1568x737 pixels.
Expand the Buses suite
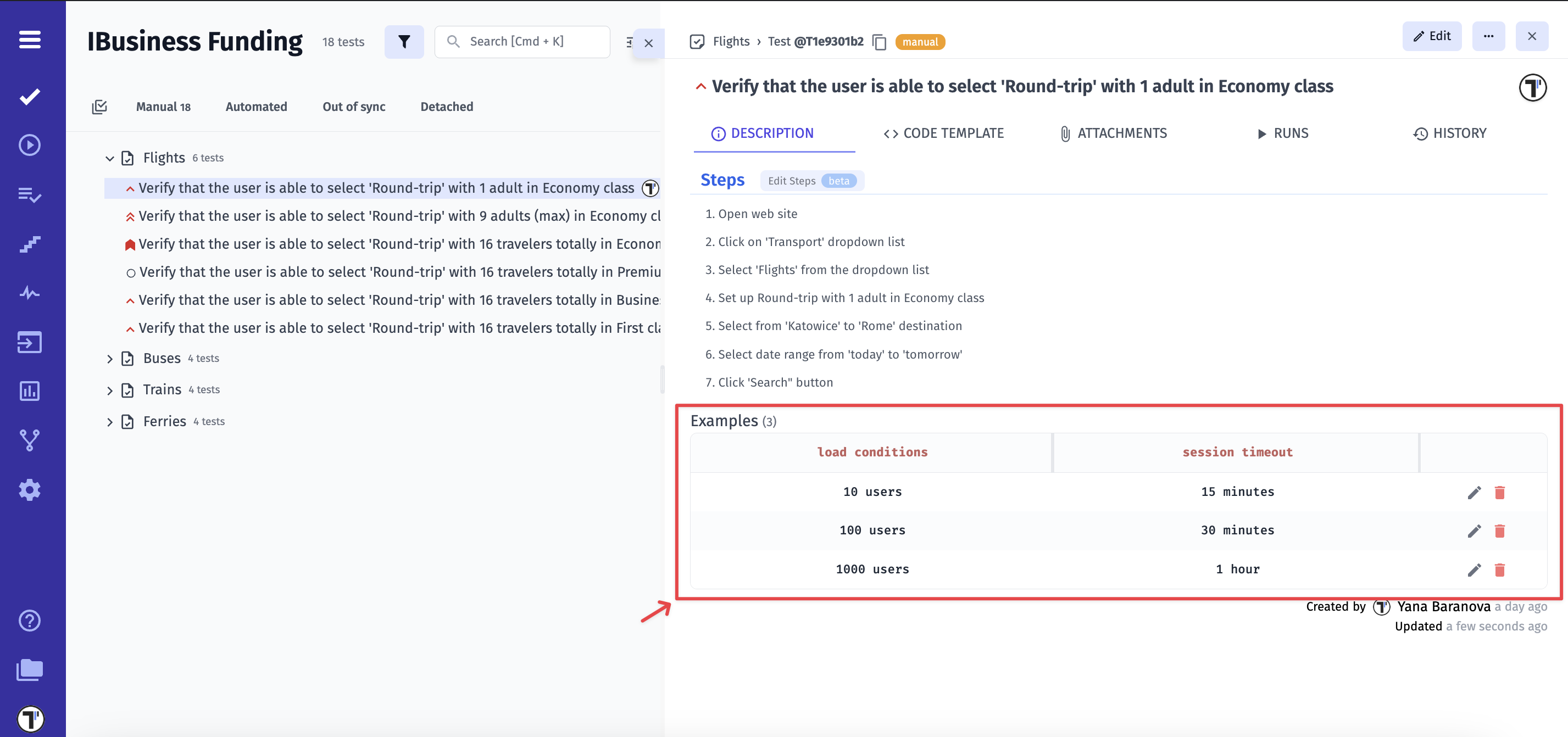(x=109, y=359)
